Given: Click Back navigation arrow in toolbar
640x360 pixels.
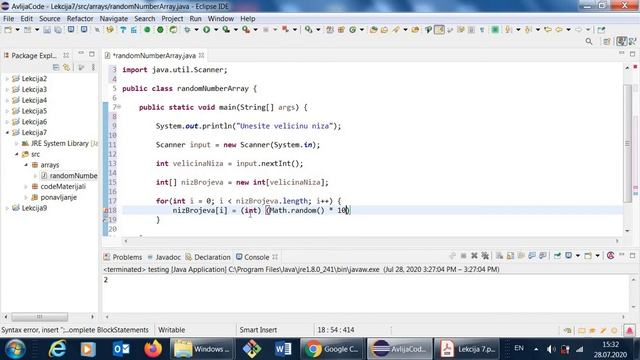Looking at the screenshot, I should (x=559, y=30).
